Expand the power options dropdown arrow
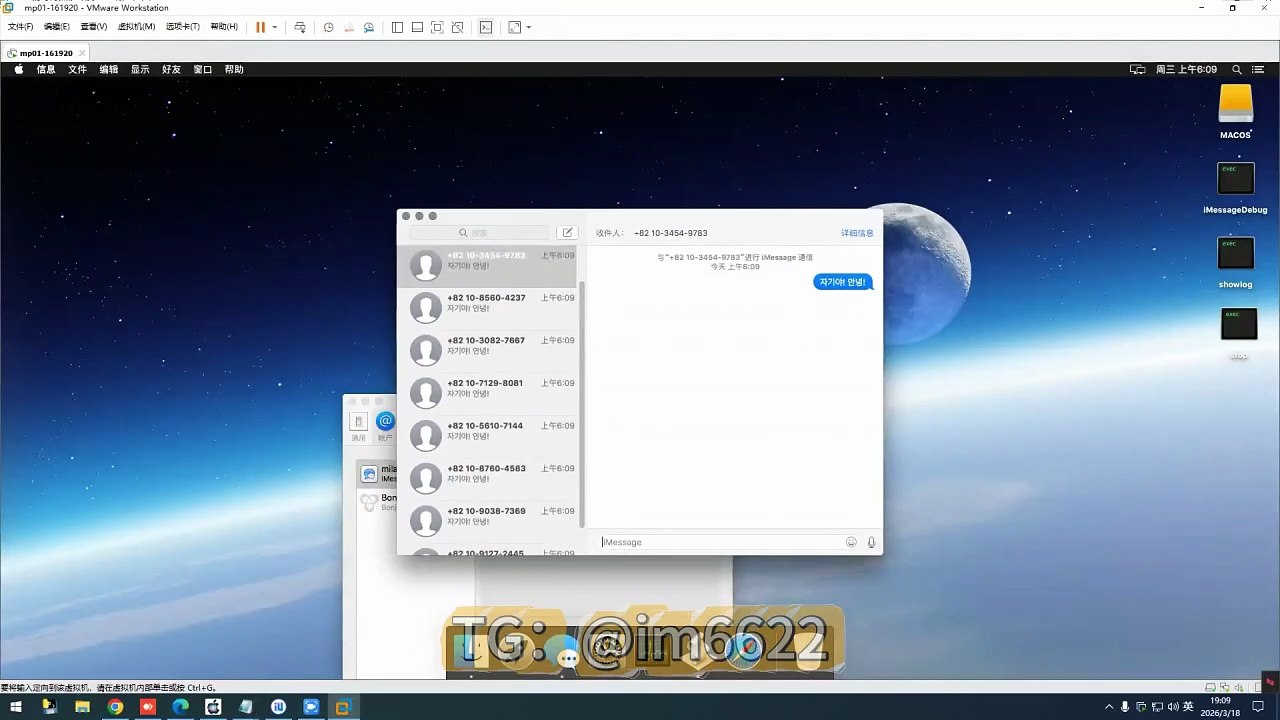The height and width of the screenshot is (720, 1280). [275, 27]
